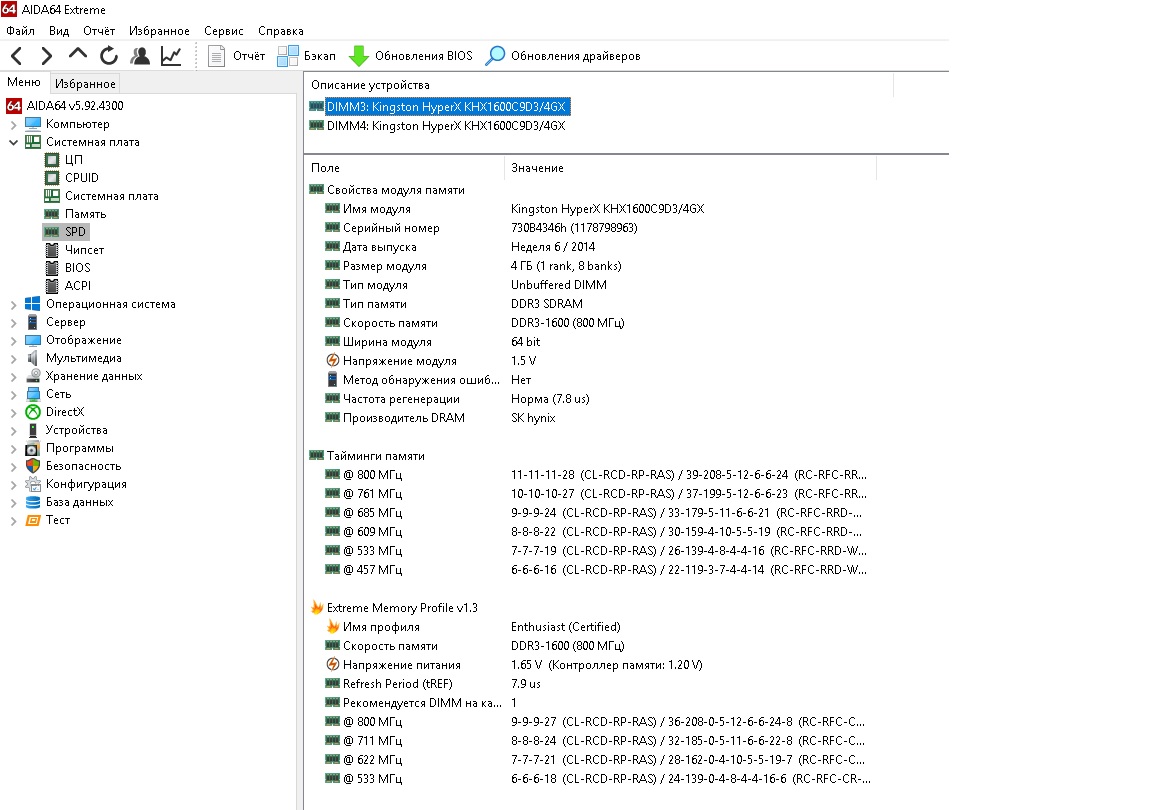Go back with the left arrow toolbar icon
The image size is (1152, 810).
pos(17,56)
